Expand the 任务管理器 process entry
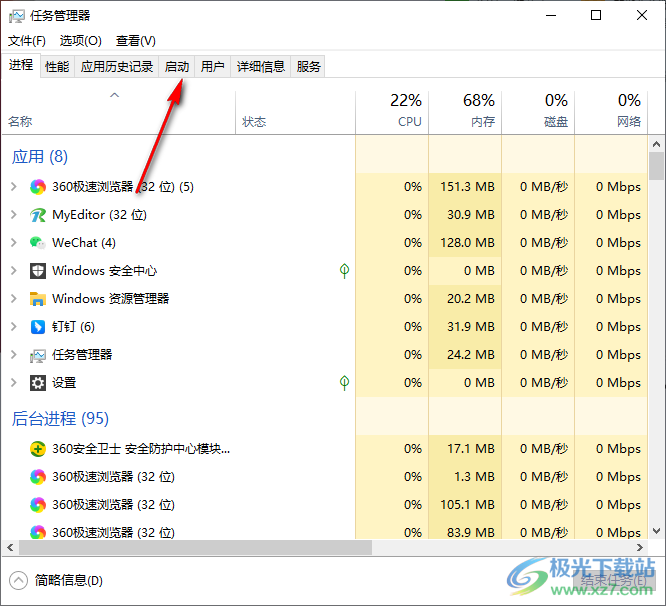 [x=14, y=355]
